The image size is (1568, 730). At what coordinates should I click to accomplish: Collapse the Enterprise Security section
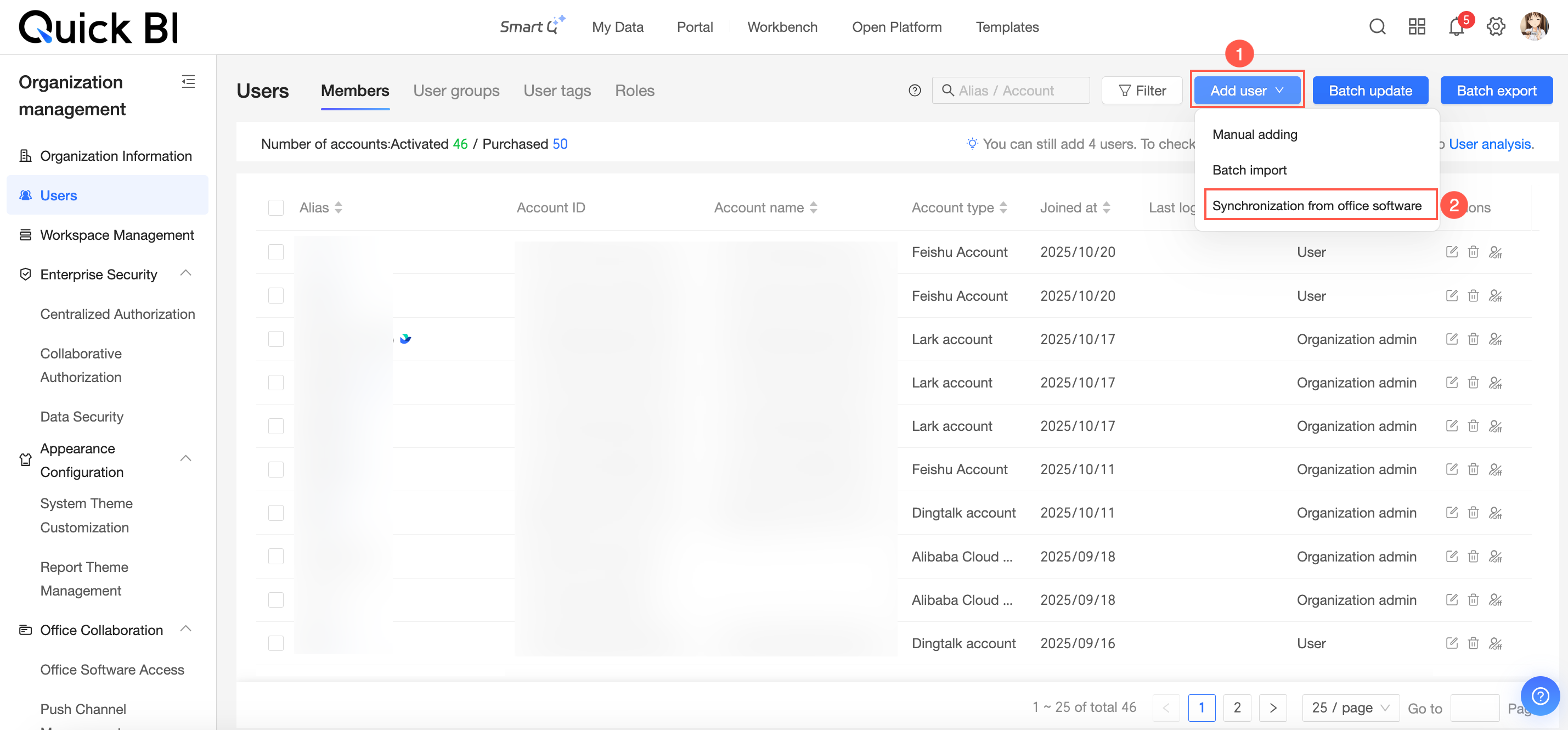[186, 274]
